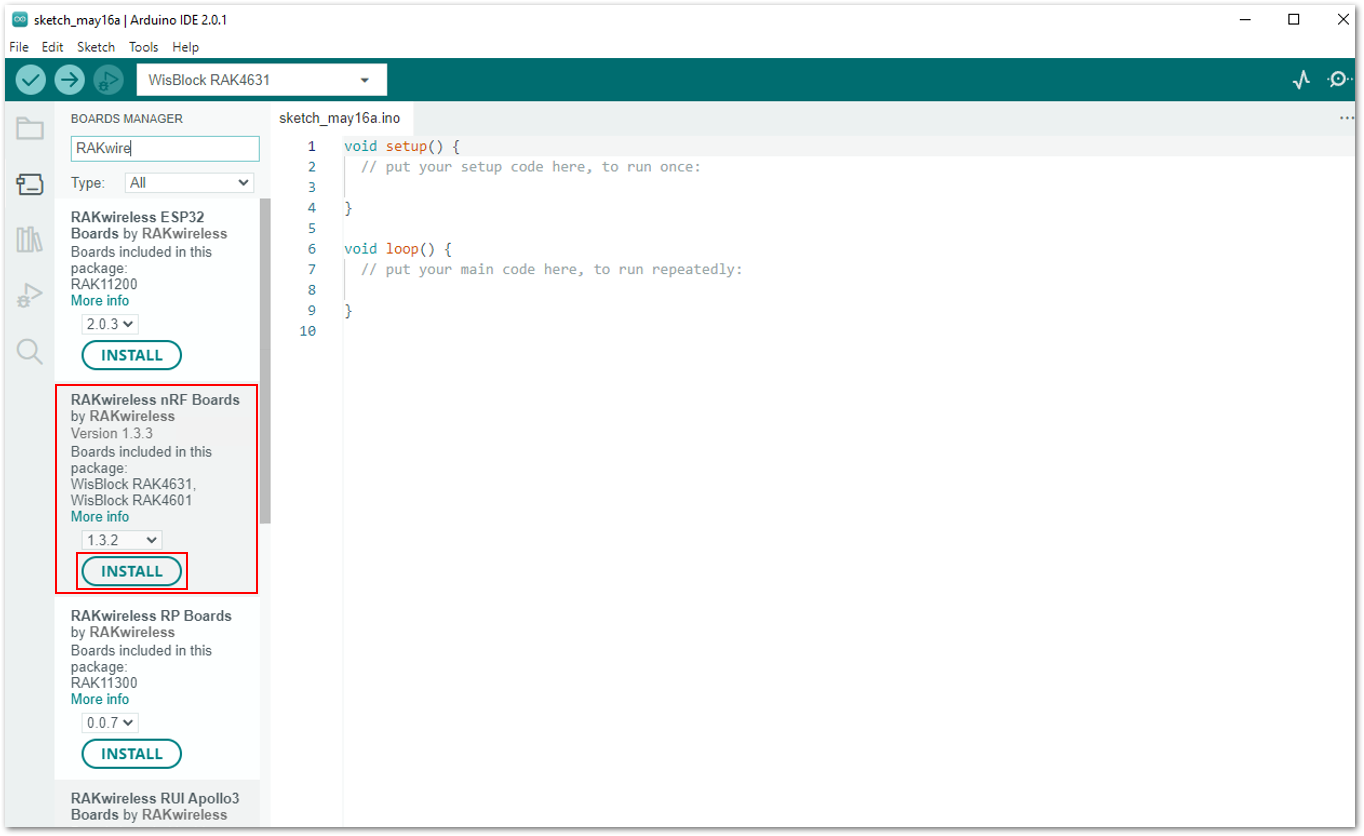Maximize the Arduino IDE window
The width and height of the screenshot is (1364, 836).
pyautogui.click(x=1293, y=19)
